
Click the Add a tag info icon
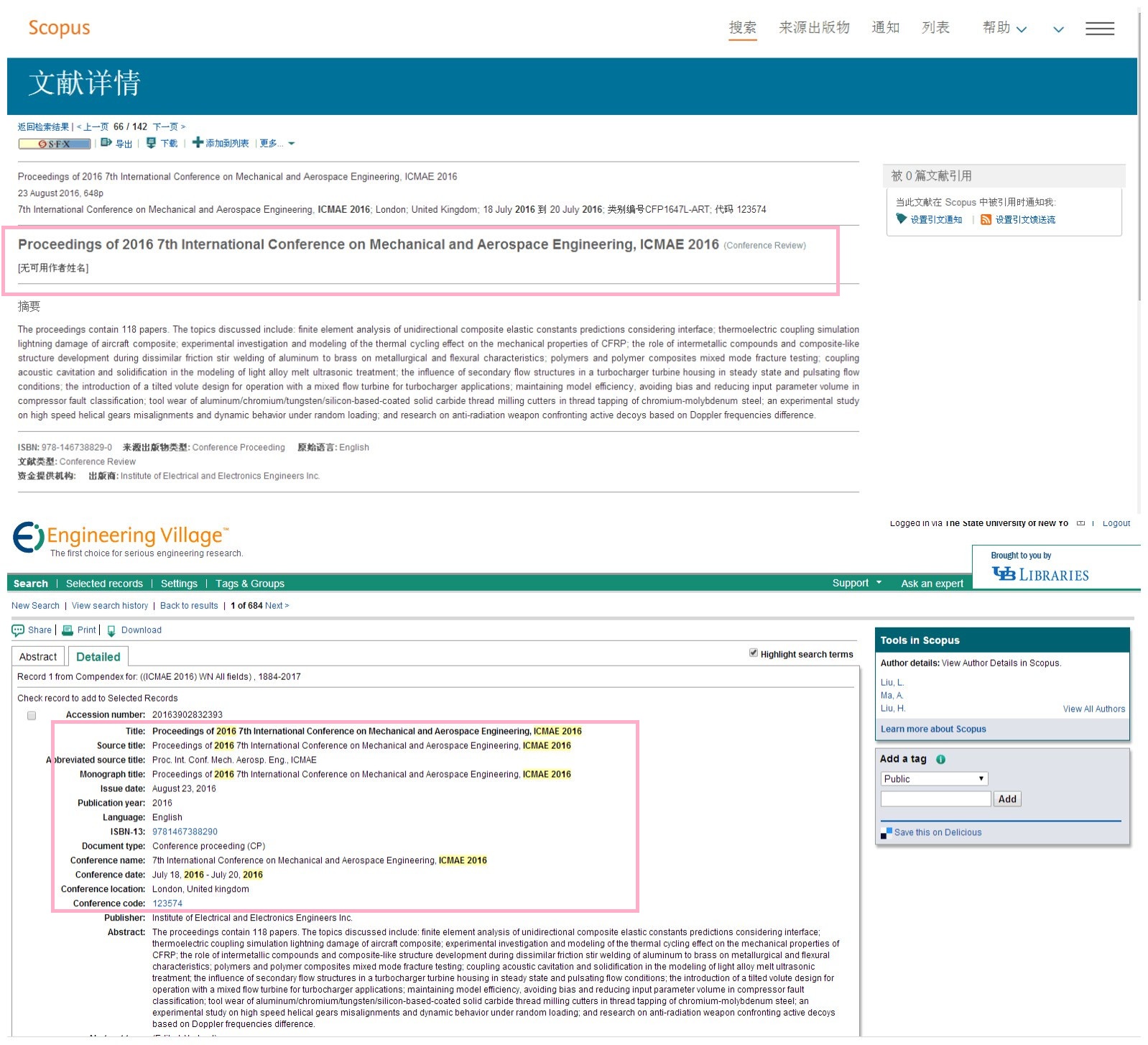(x=940, y=759)
